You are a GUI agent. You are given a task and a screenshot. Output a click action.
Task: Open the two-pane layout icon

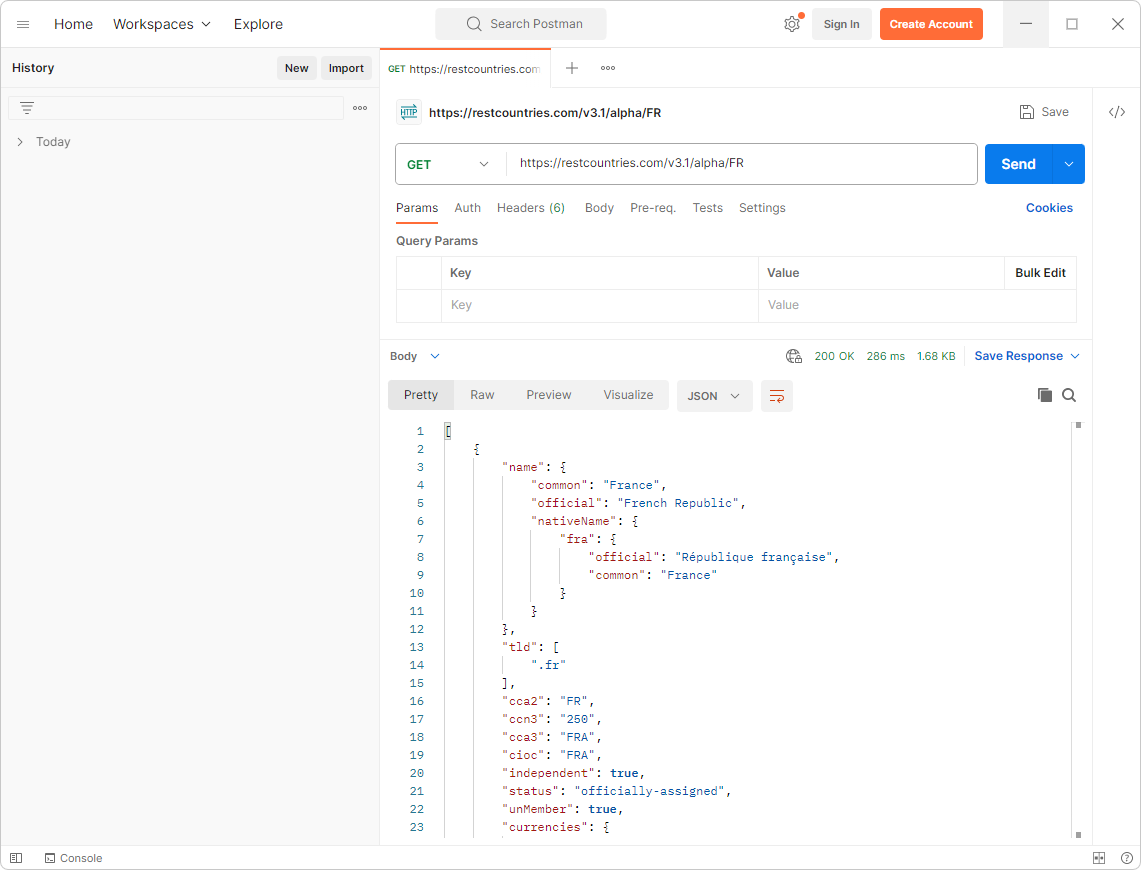pyautogui.click(x=1099, y=858)
